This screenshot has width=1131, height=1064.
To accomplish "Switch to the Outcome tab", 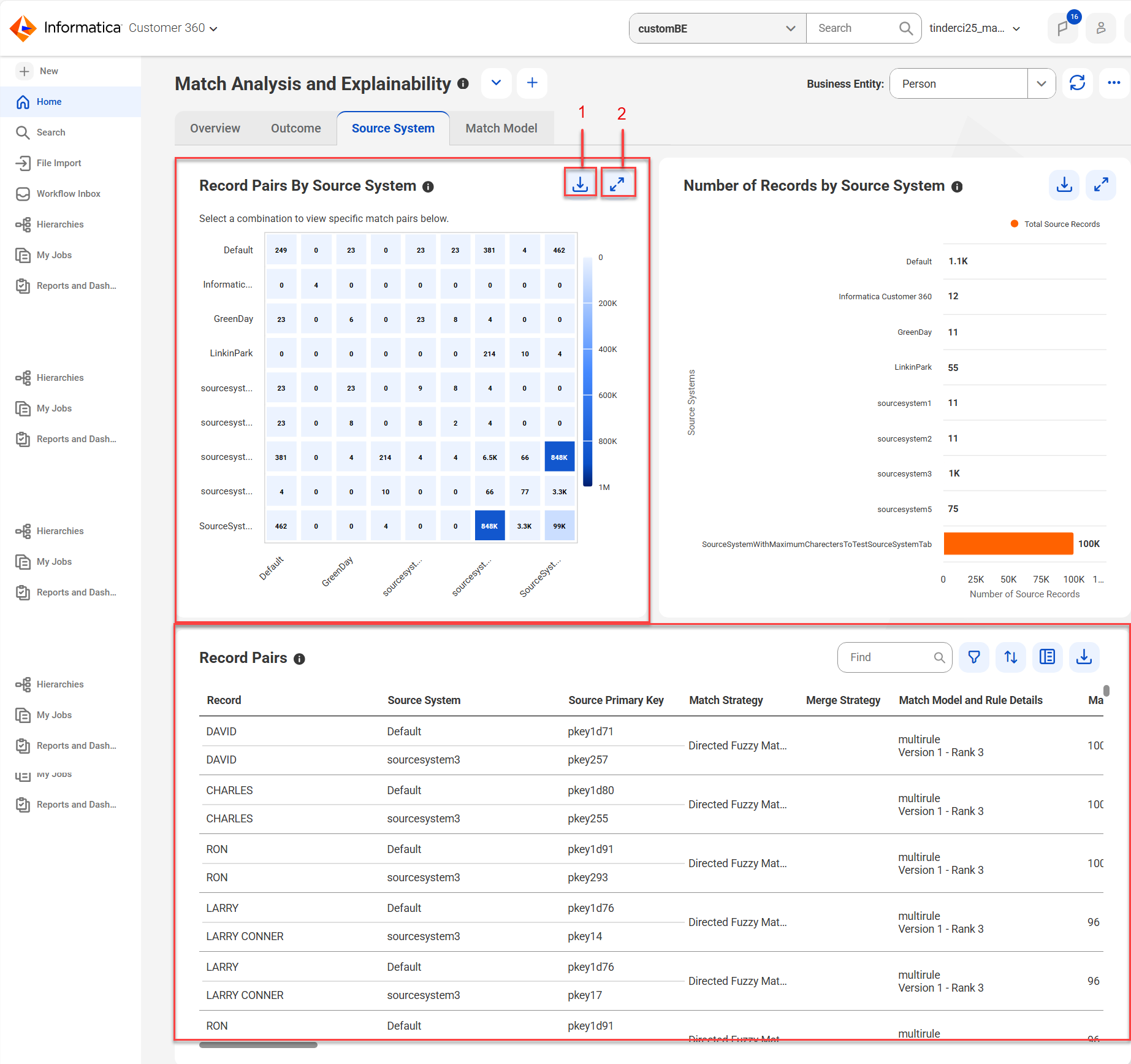I will coord(296,128).
